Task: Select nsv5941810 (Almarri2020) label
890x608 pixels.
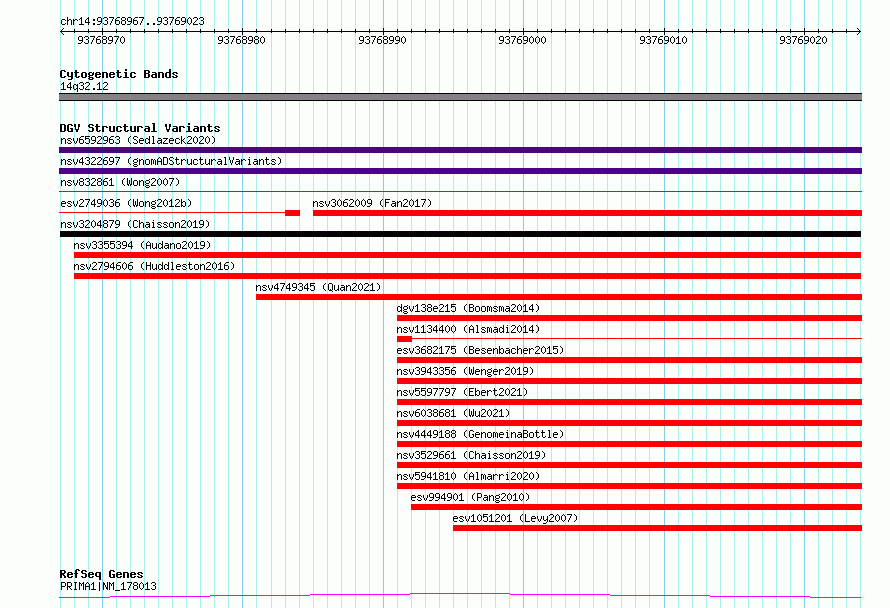Action: point(468,476)
